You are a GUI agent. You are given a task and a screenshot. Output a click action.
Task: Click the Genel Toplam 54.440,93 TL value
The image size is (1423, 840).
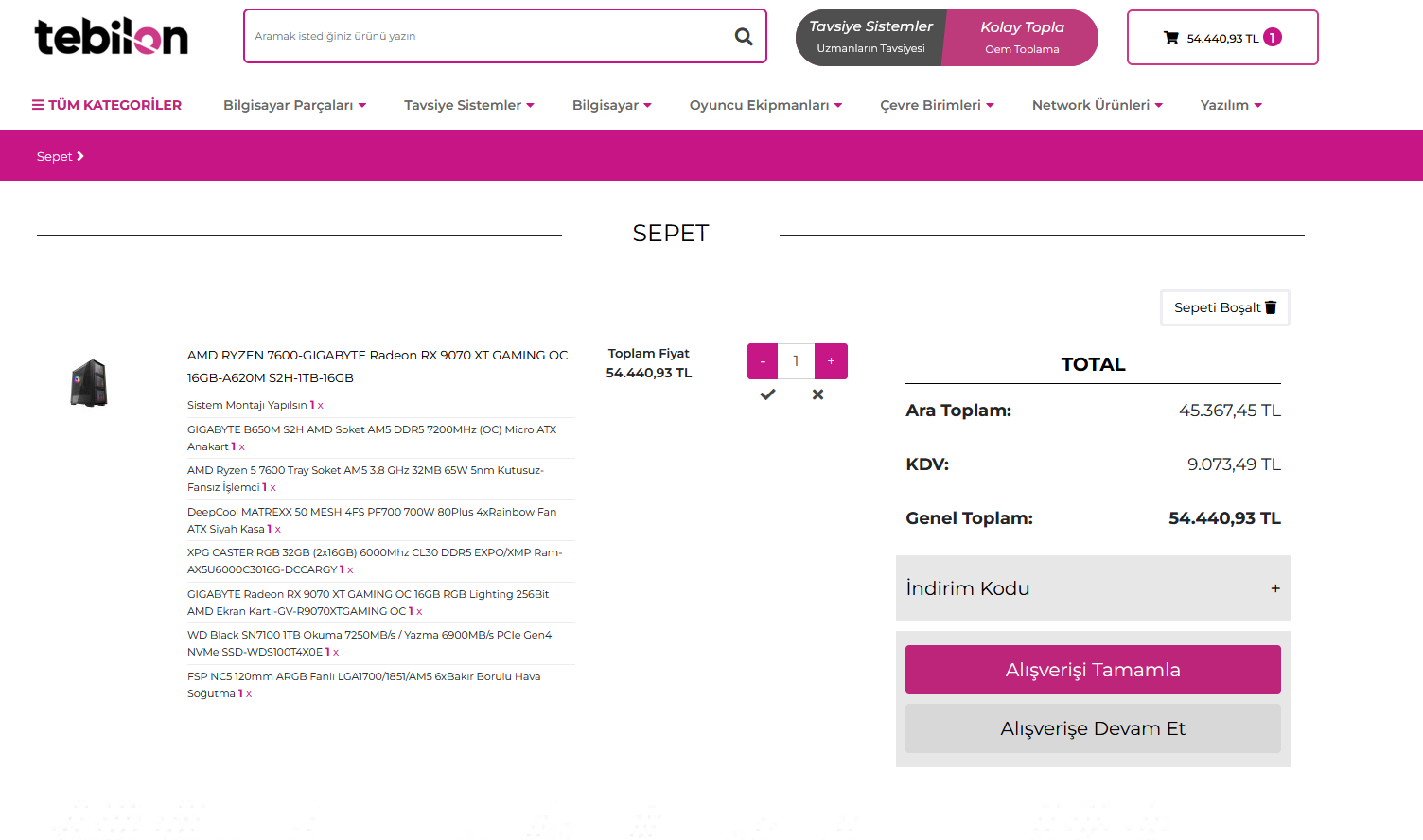tap(1224, 518)
